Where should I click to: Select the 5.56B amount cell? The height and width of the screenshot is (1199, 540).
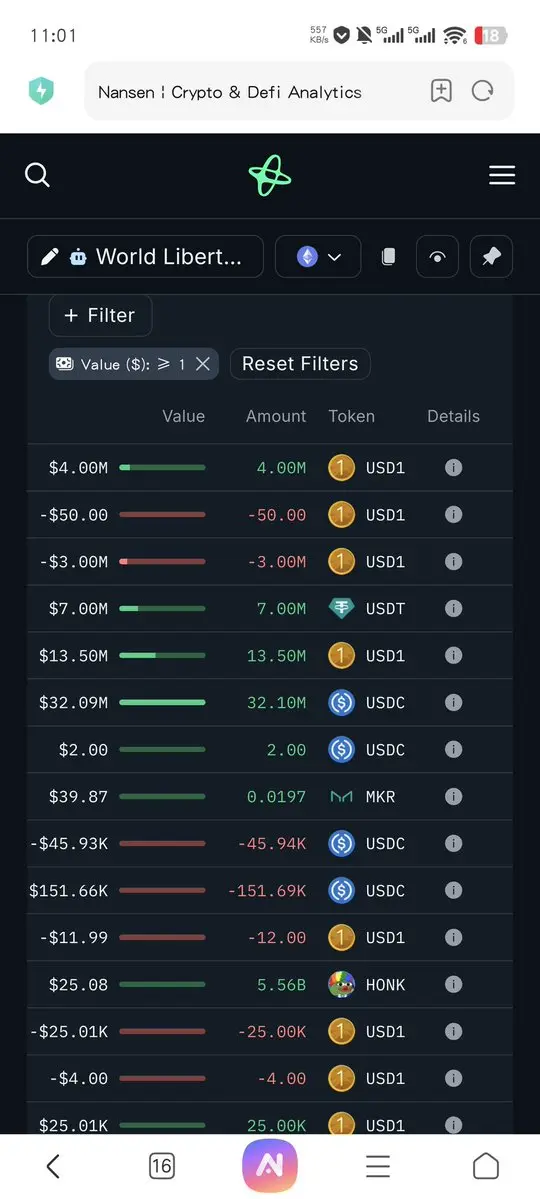click(281, 985)
